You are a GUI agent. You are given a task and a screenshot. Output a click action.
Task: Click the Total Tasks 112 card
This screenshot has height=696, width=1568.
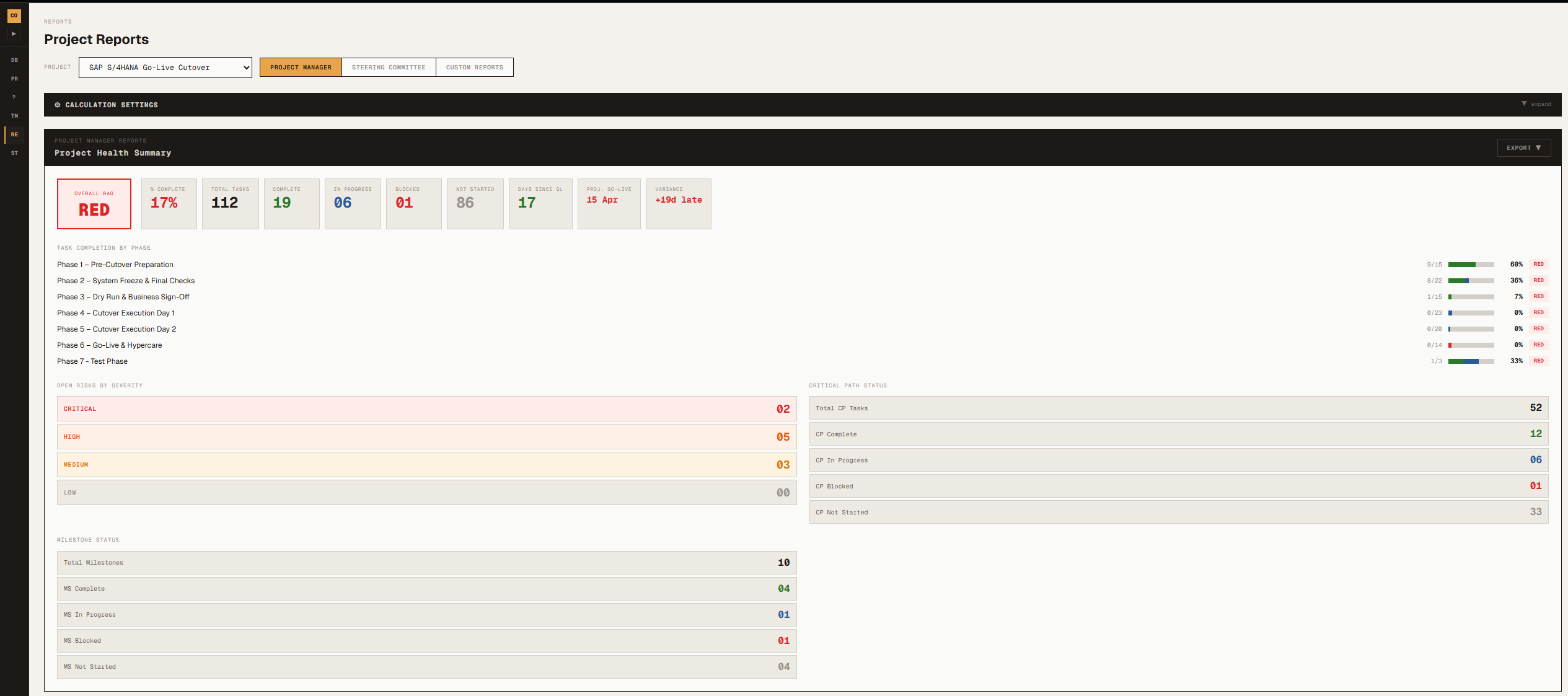pyautogui.click(x=230, y=204)
